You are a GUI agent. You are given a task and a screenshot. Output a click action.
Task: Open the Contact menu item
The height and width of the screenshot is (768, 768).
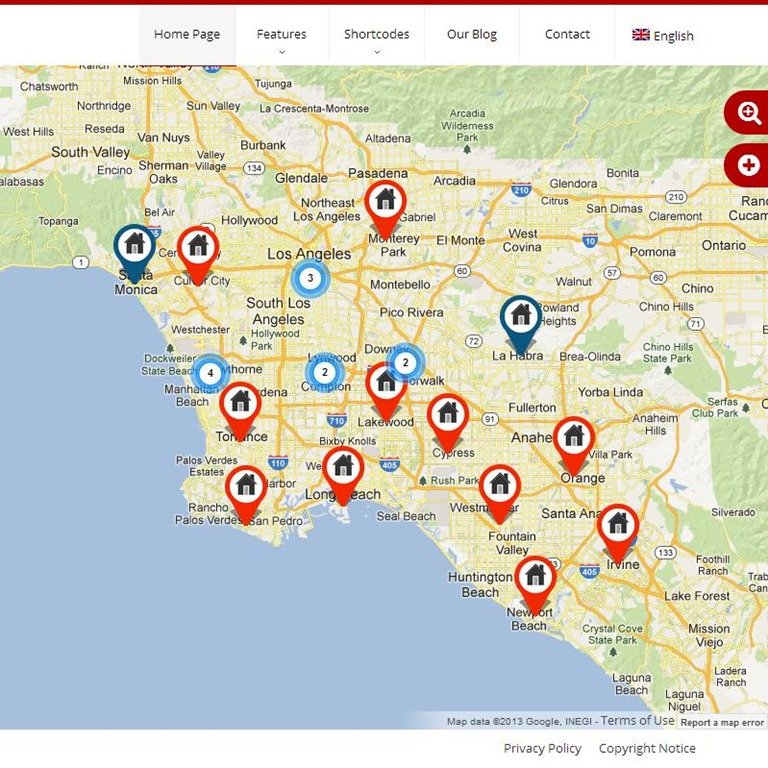pyautogui.click(x=567, y=34)
